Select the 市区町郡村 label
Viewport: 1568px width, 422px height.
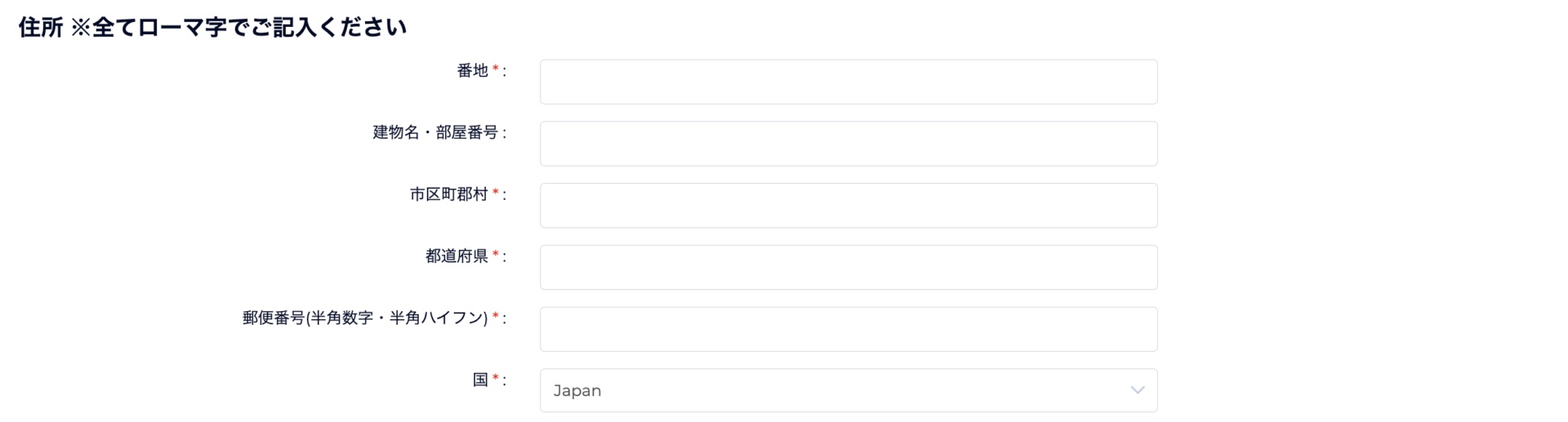[x=448, y=194]
